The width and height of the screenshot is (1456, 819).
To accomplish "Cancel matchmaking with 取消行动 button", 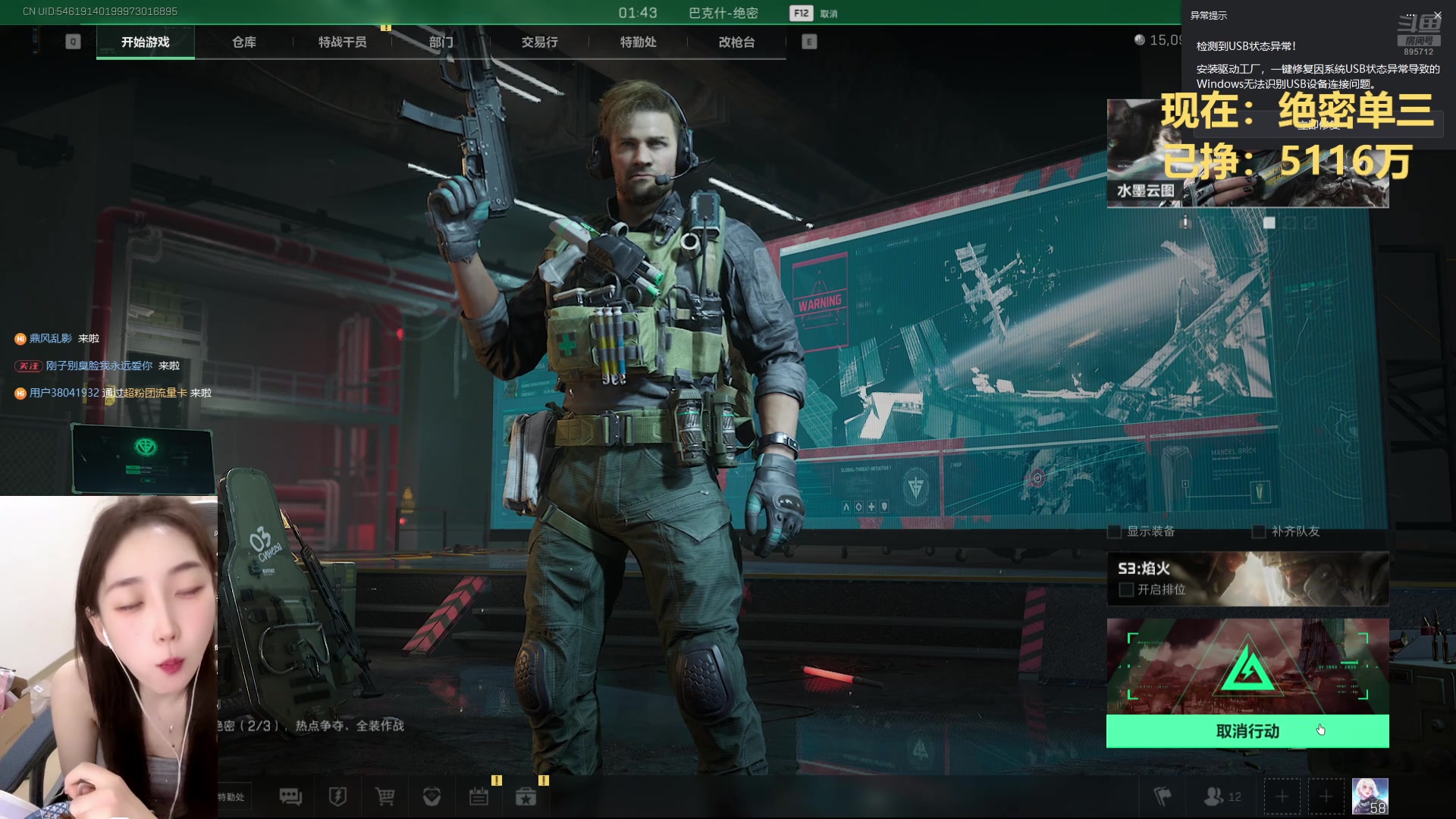I will click(1247, 731).
